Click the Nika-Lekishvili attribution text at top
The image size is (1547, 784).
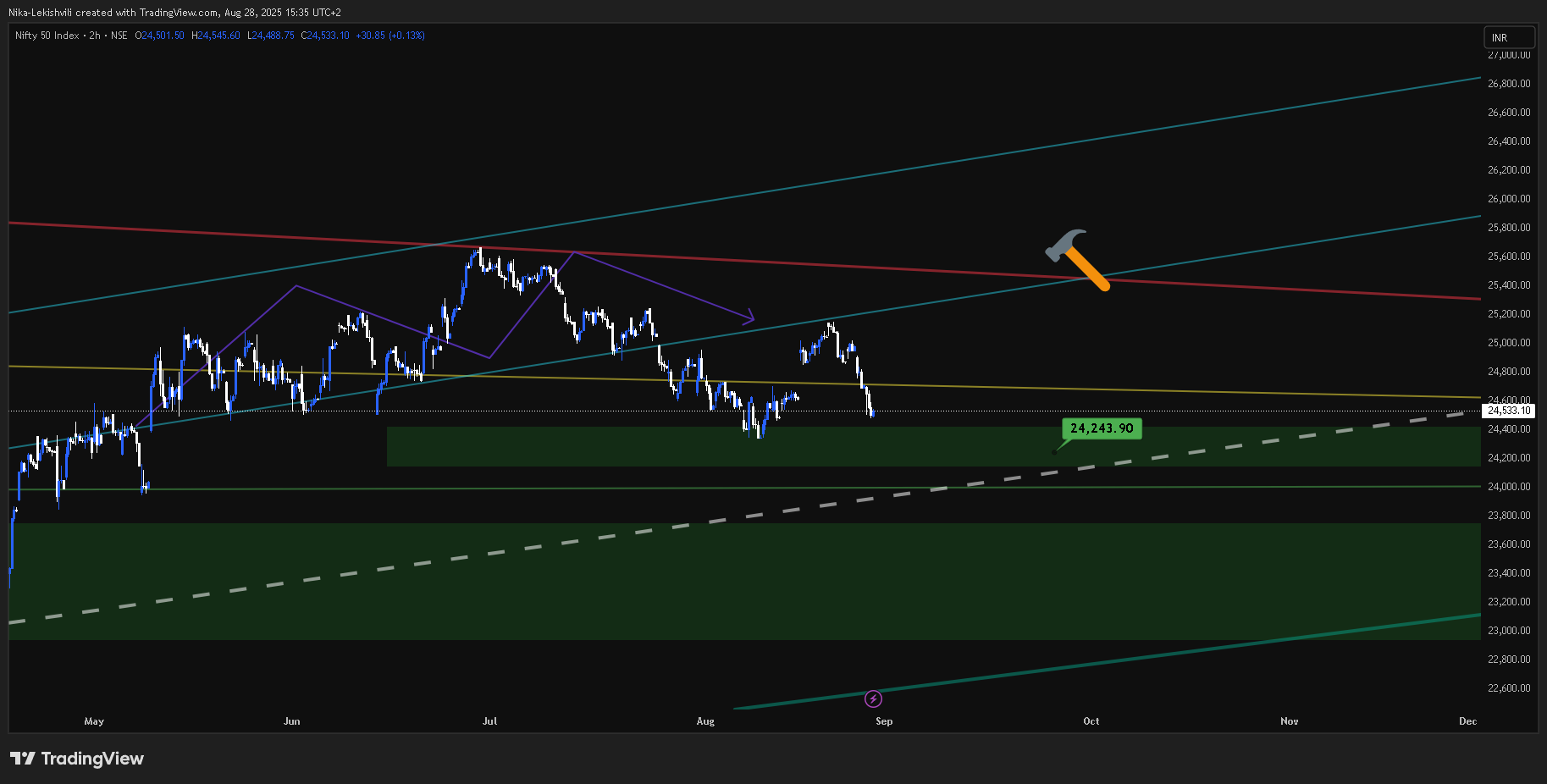[174, 13]
